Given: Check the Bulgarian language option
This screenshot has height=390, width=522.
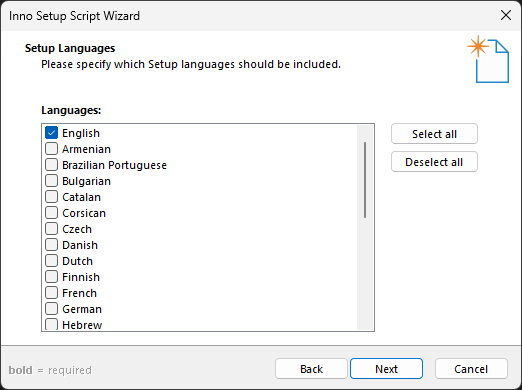Looking at the screenshot, I should click(x=51, y=181).
